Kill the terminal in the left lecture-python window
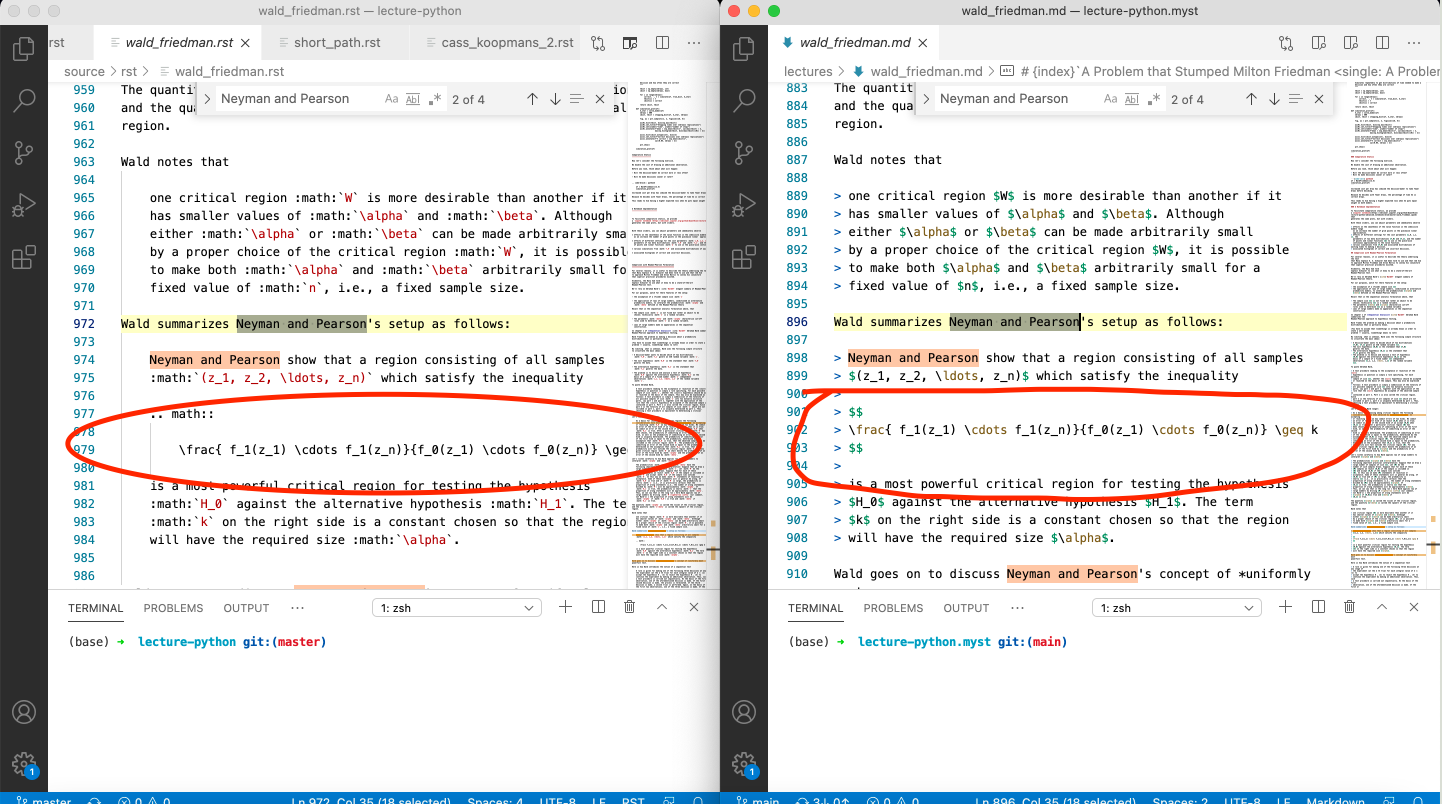This screenshot has width=1442, height=804. [x=629, y=607]
